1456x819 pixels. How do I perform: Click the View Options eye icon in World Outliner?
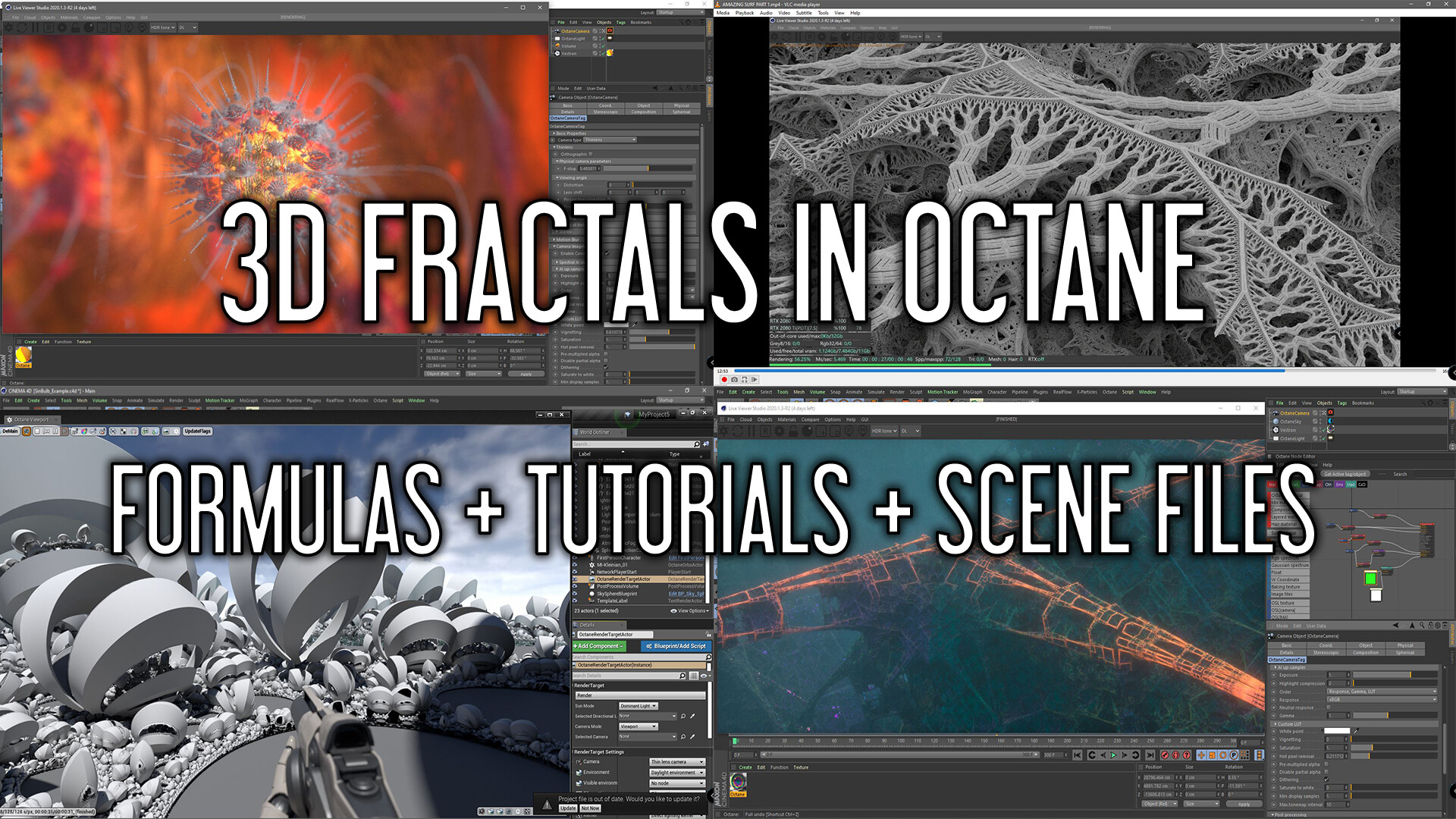[673, 611]
